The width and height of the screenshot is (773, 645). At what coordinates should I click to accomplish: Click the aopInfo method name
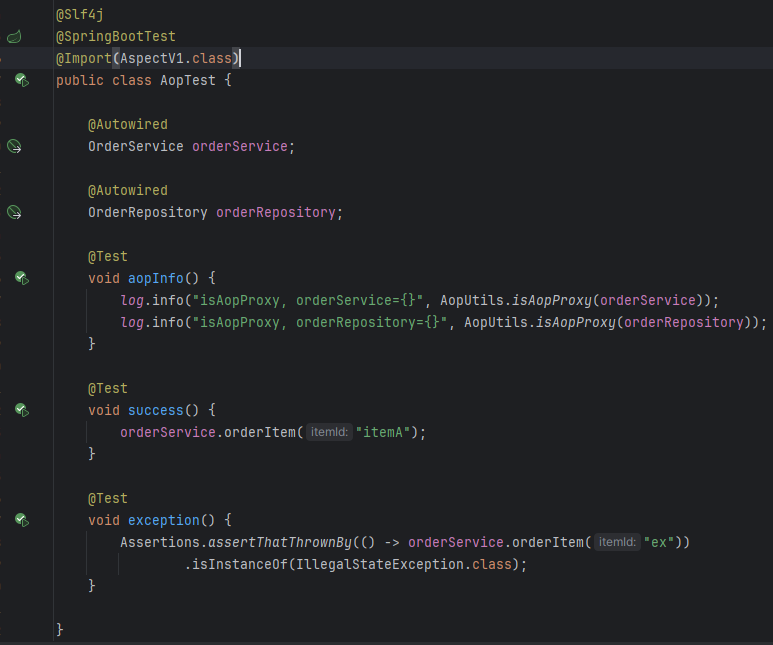pyautogui.click(x=156, y=279)
